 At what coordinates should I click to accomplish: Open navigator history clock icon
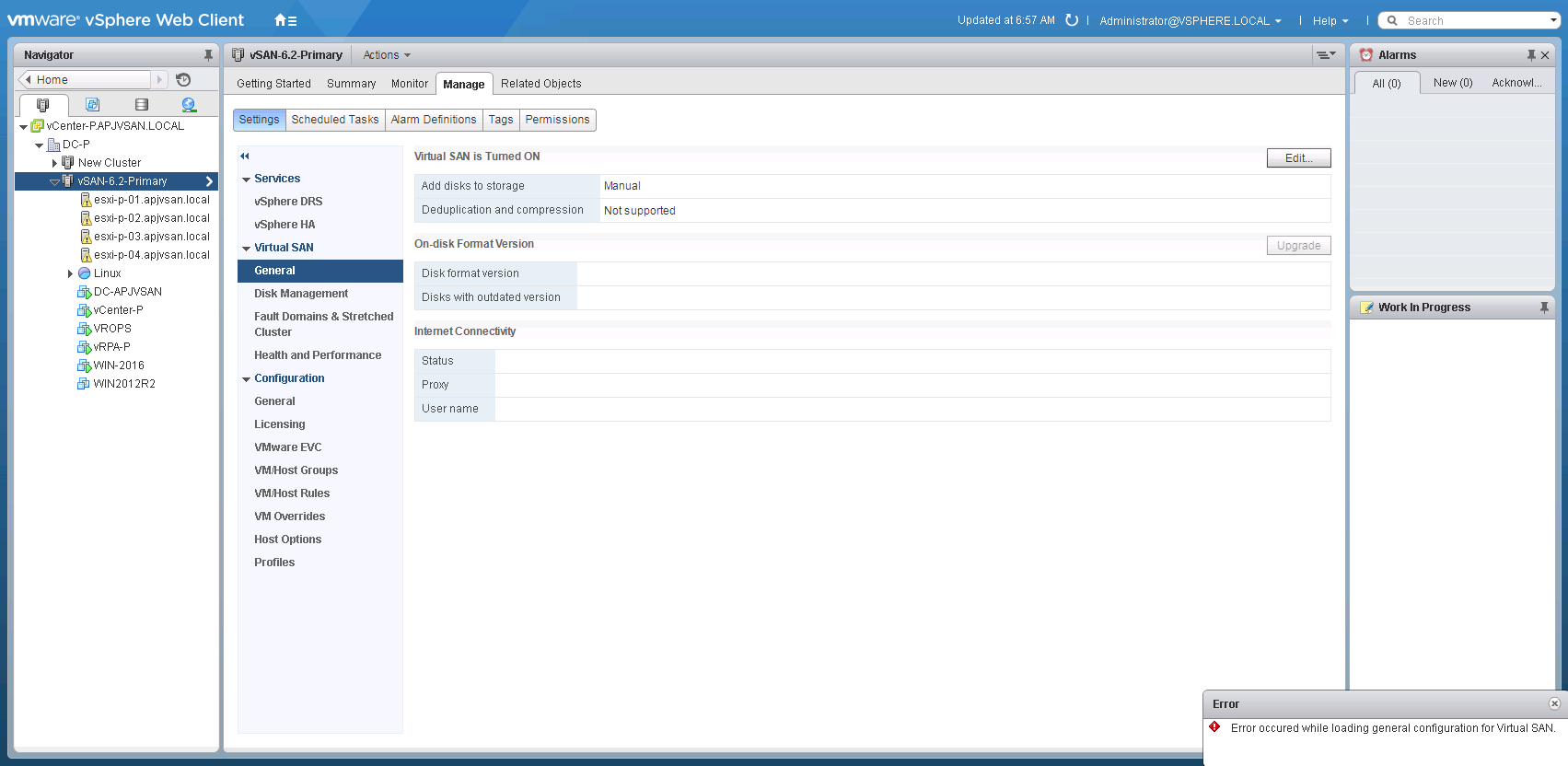183,80
